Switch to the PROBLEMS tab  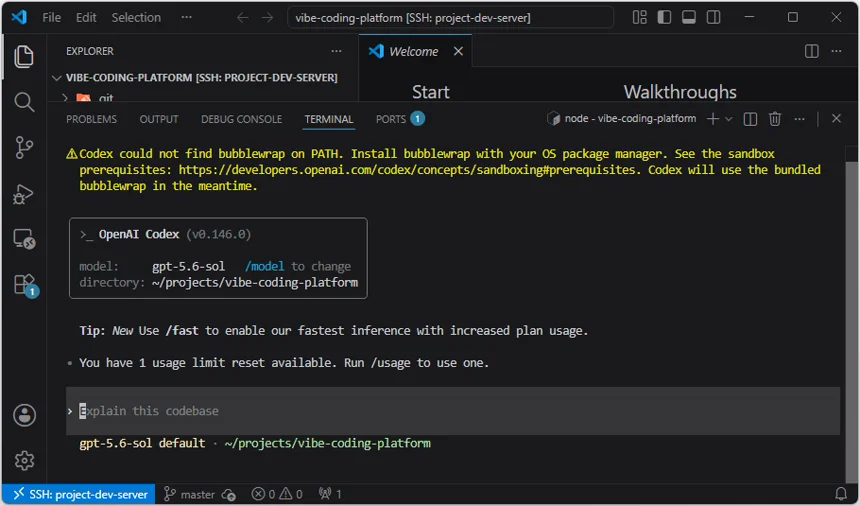click(92, 119)
